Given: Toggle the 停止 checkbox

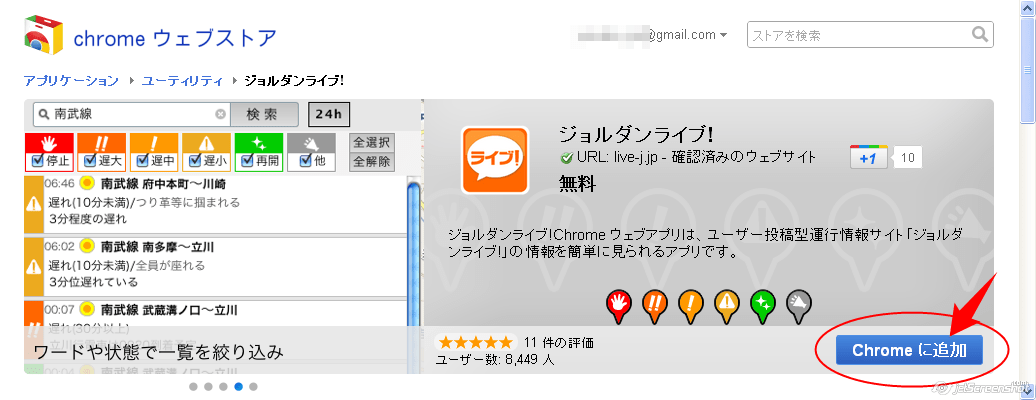Looking at the screenshot, I should (x=38, y=161).
